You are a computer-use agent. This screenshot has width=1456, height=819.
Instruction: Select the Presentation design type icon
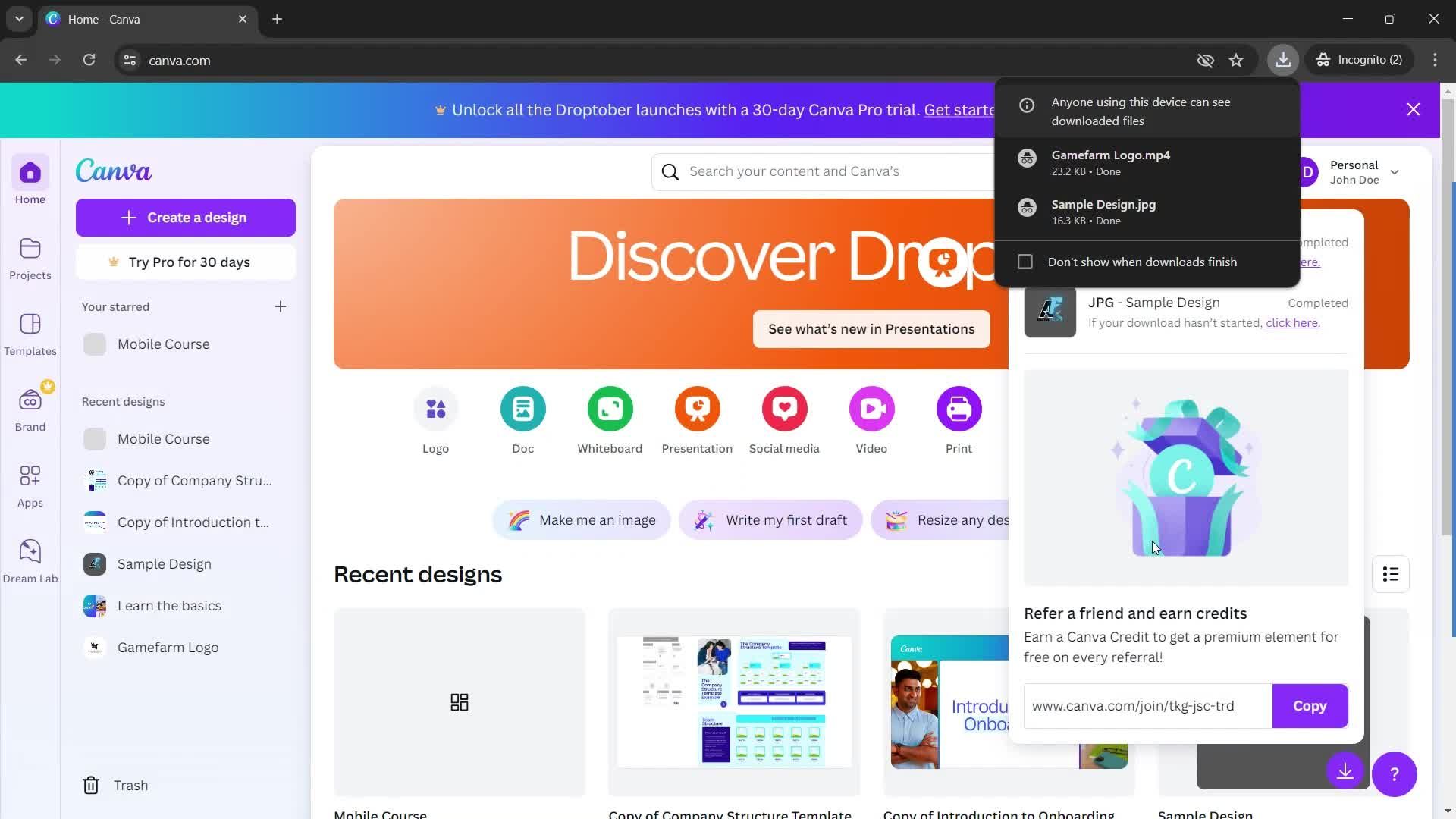[698, 409]
